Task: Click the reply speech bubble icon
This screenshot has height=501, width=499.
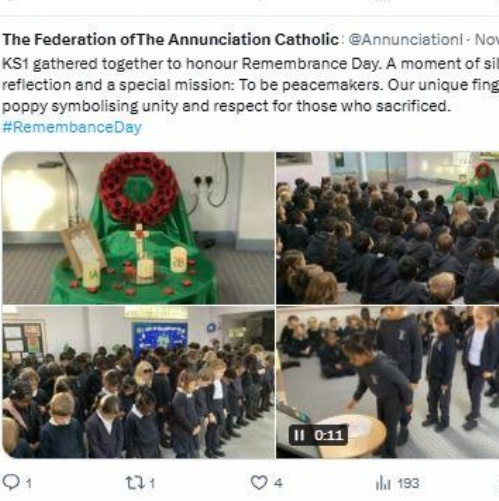Action: (x=10, y=482)
